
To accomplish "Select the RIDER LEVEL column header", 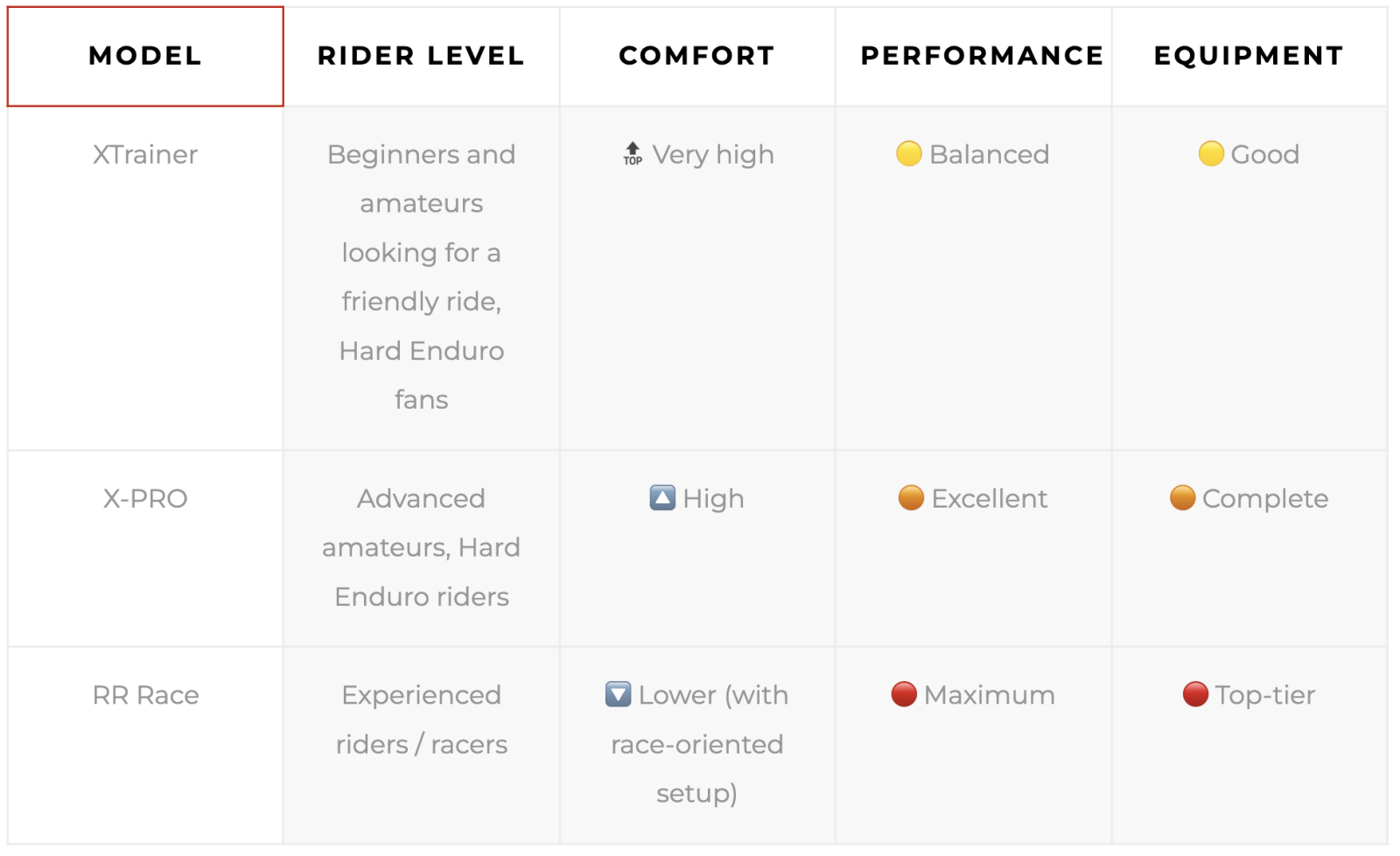I will pos(421,57).
